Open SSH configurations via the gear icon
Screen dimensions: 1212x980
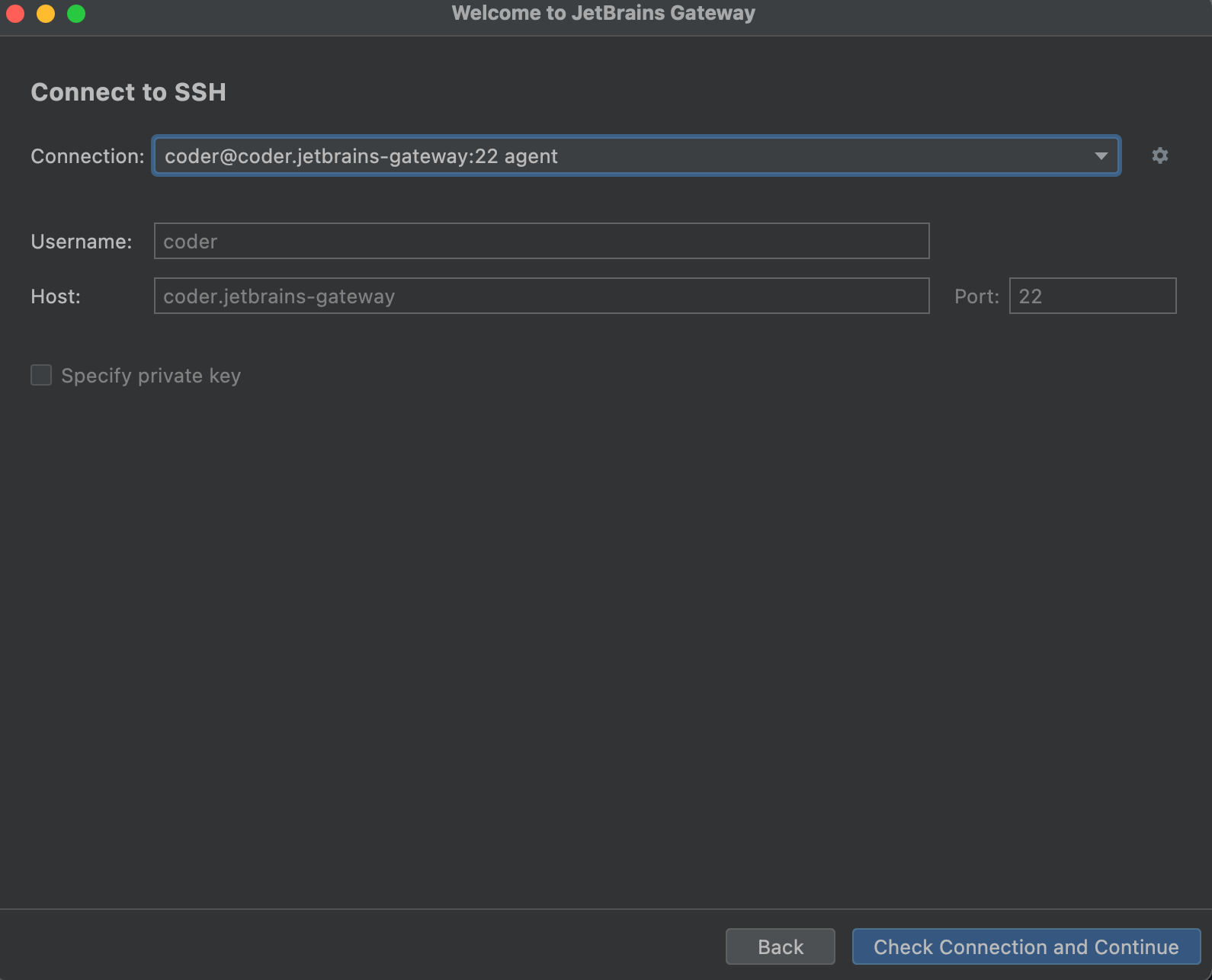(x=1159, y=155)
